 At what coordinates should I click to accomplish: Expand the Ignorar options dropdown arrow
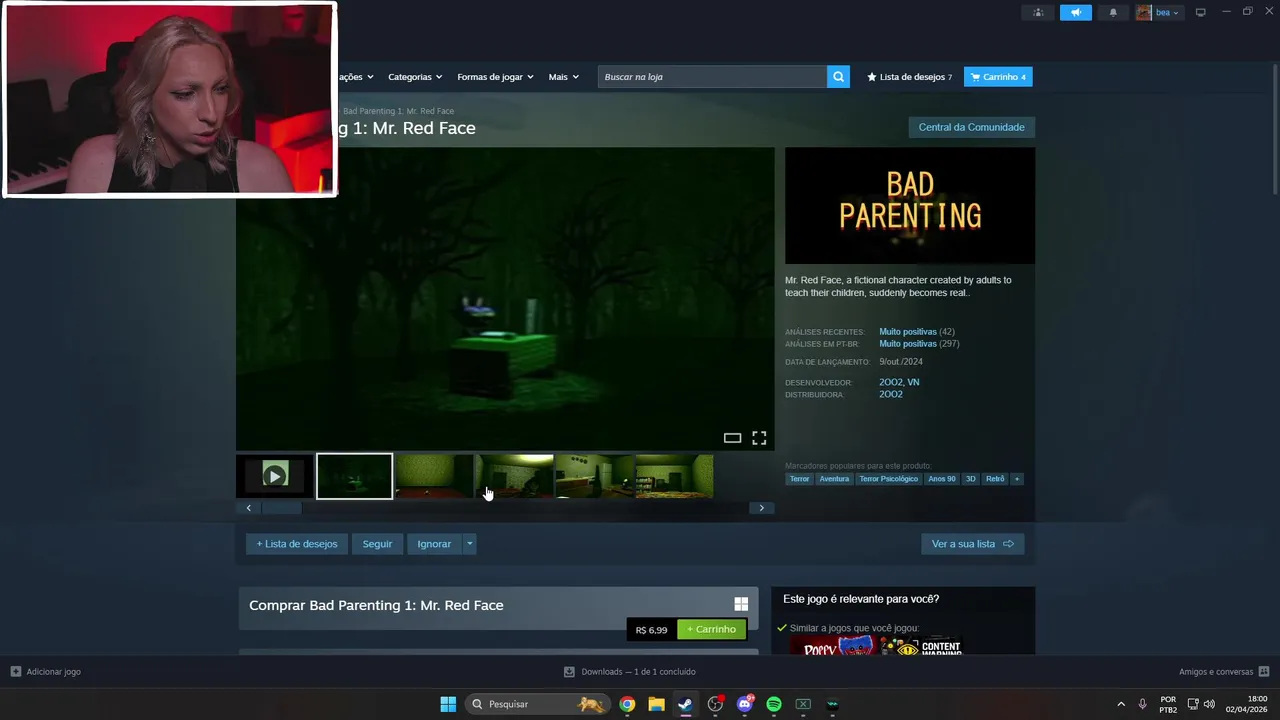(470, 544)
